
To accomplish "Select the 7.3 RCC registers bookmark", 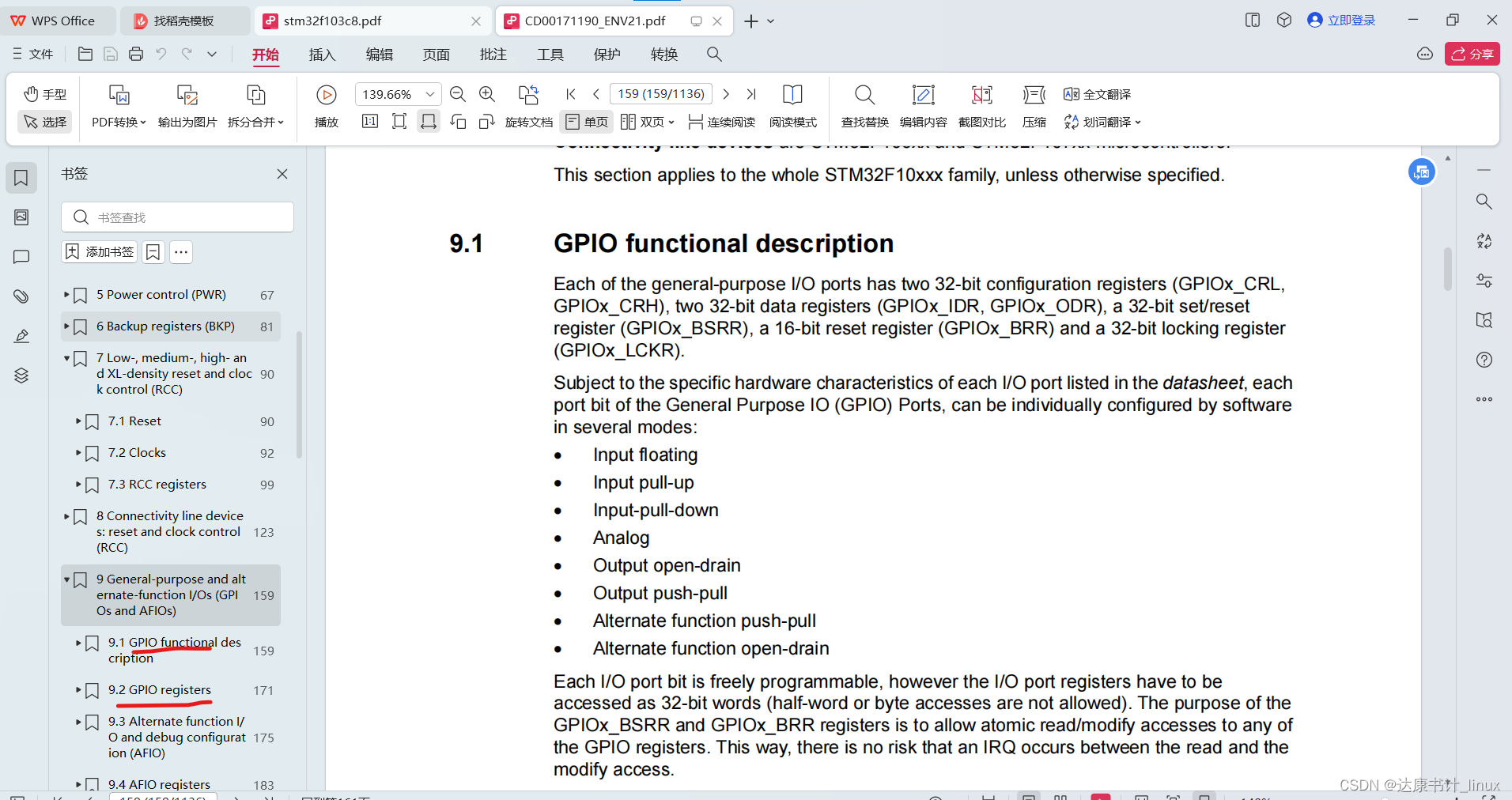I will pyautogui.click(x=157, y=484).
